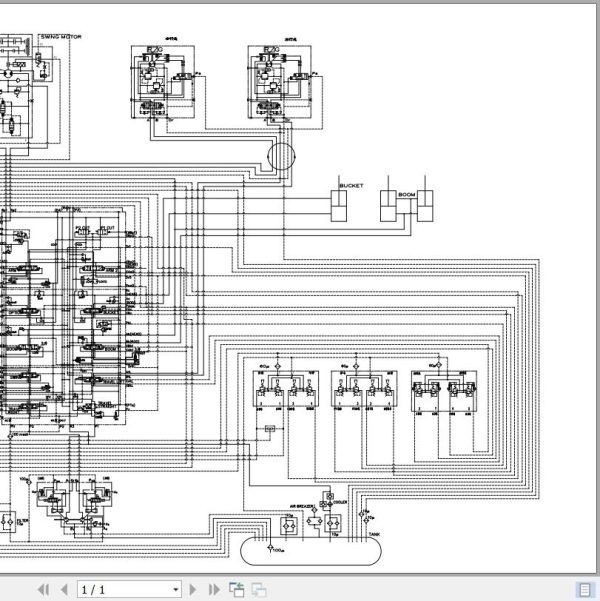Click the greyed go-to-next-view icon
The image size is (600, 601).
pos(259,590)
